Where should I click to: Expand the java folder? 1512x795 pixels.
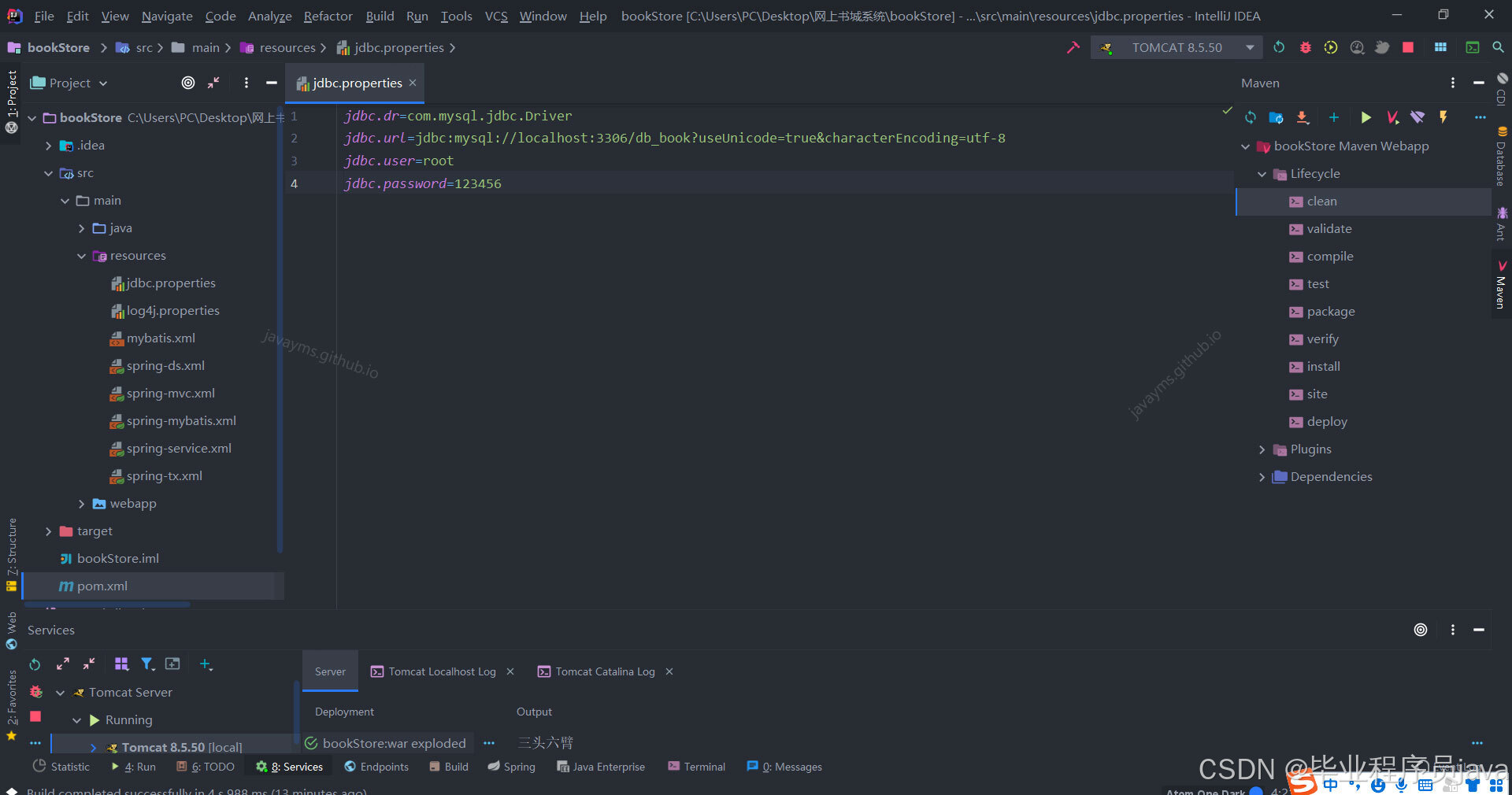pos(82,228)
